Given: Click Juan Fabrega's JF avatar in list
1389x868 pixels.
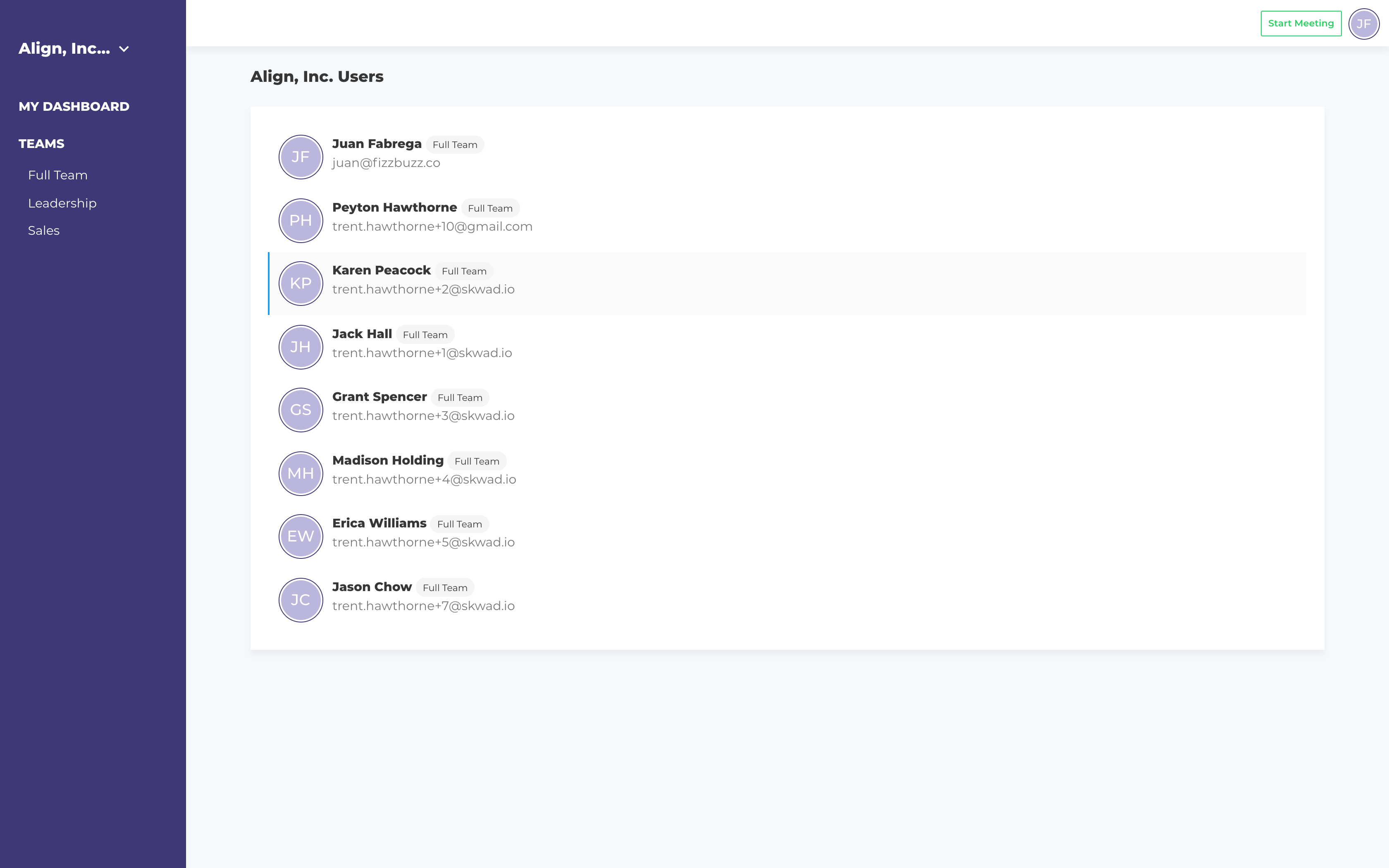Looking at the screenshot, I should pyautogui.click(x=300, y=157).
